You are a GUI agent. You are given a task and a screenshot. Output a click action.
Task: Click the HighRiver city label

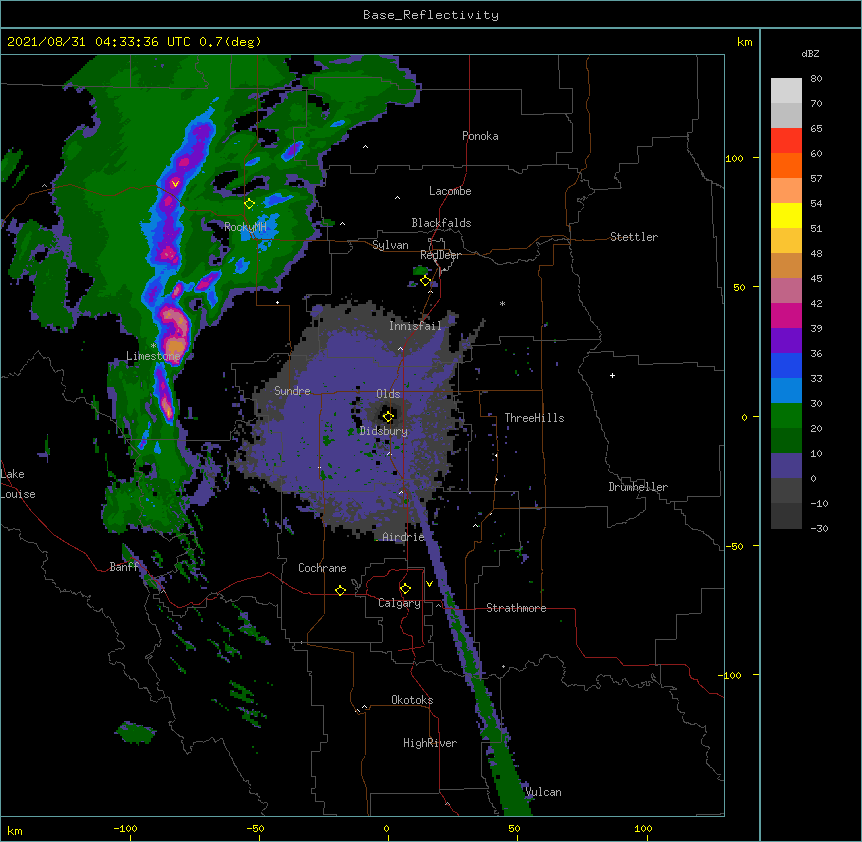pyautogui.click(x=430, y=743)
